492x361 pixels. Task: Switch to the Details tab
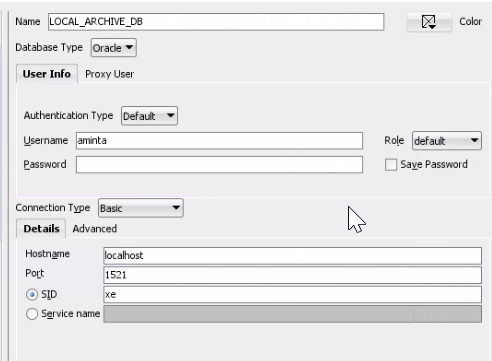click(x=41, y=229)
